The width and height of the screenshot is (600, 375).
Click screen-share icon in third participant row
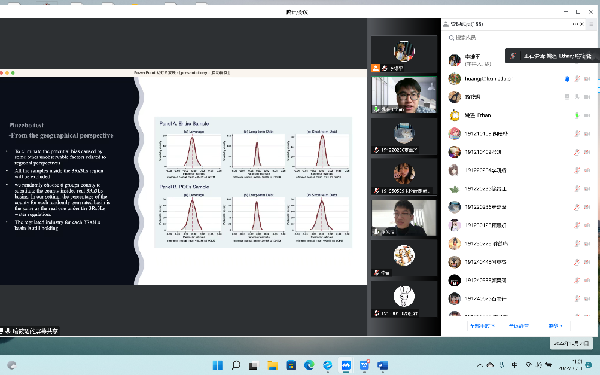(567, 97)
